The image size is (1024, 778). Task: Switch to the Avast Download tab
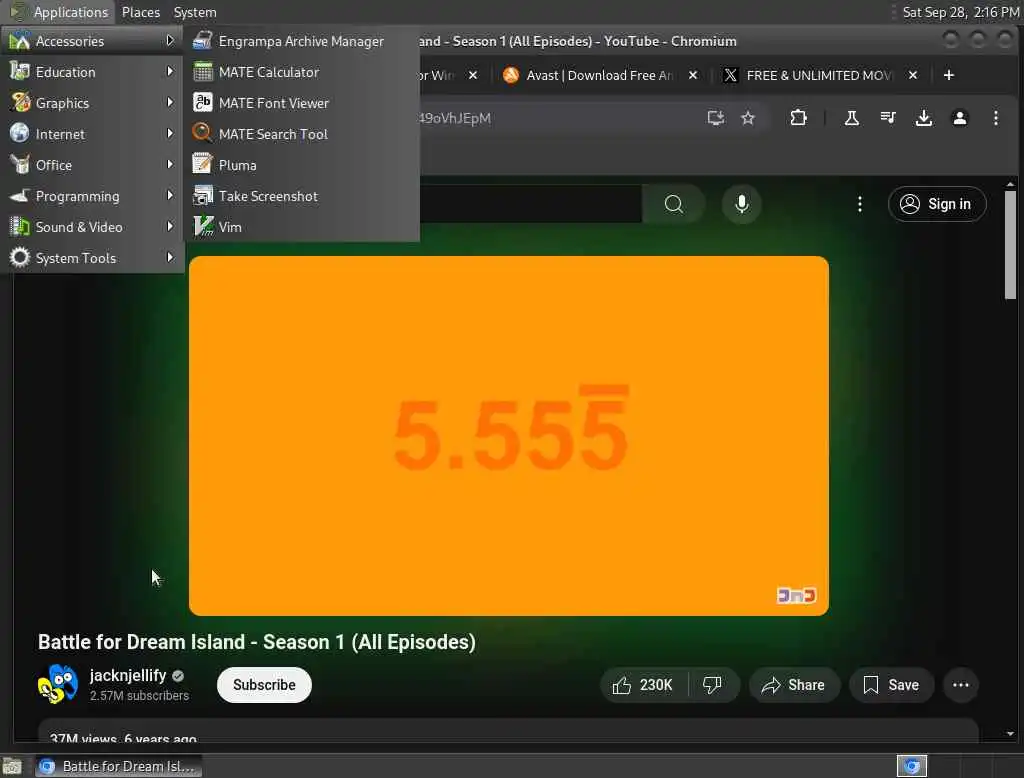point(599,75)
